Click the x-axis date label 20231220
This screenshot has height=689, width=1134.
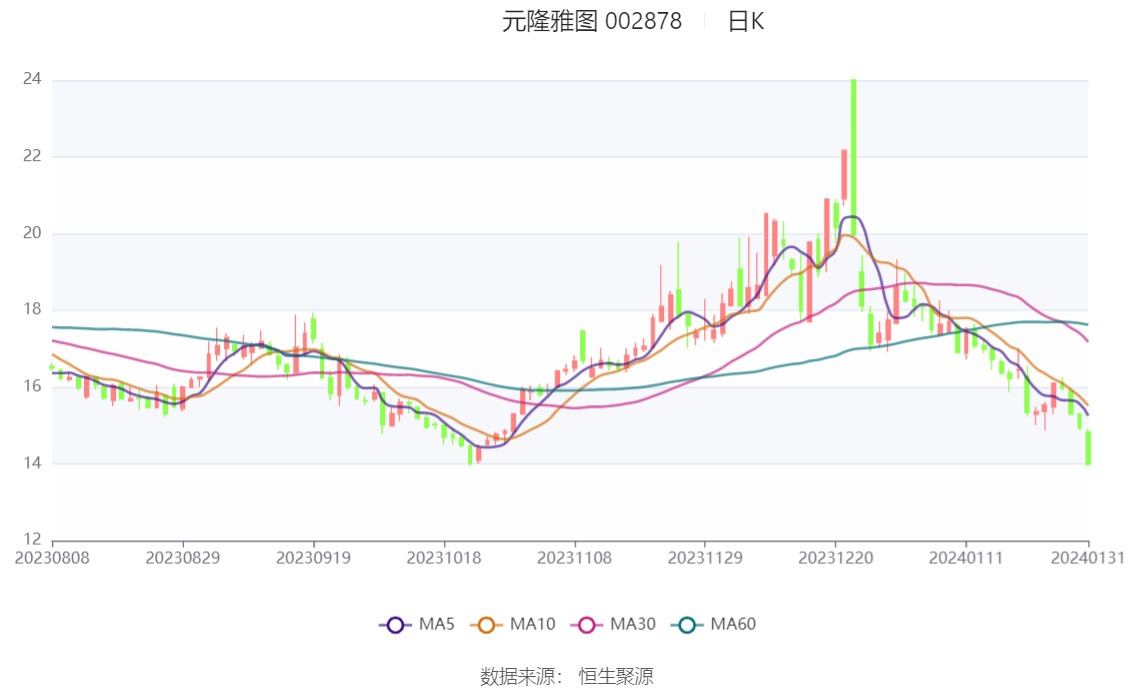point(835,558)
